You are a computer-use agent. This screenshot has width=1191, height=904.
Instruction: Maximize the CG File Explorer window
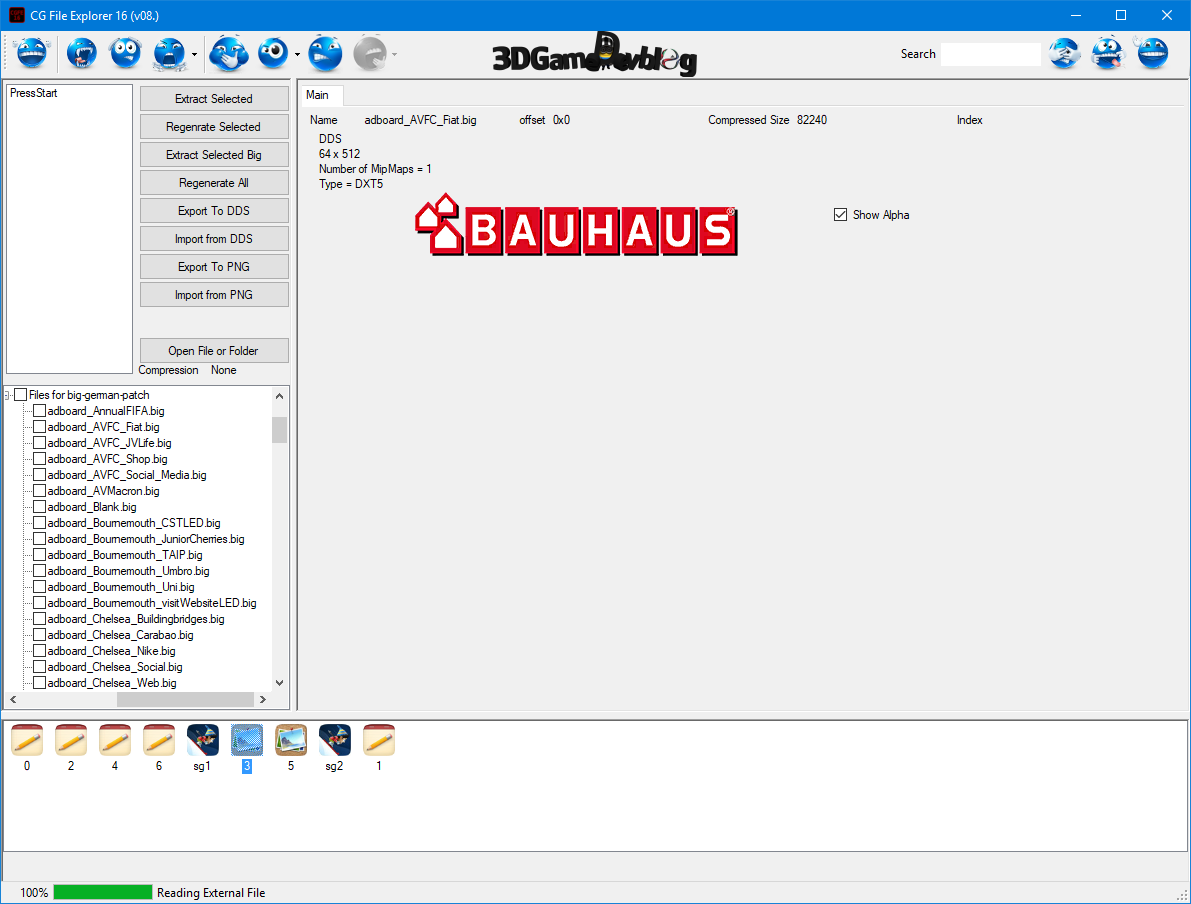[x=1120, y=15]
